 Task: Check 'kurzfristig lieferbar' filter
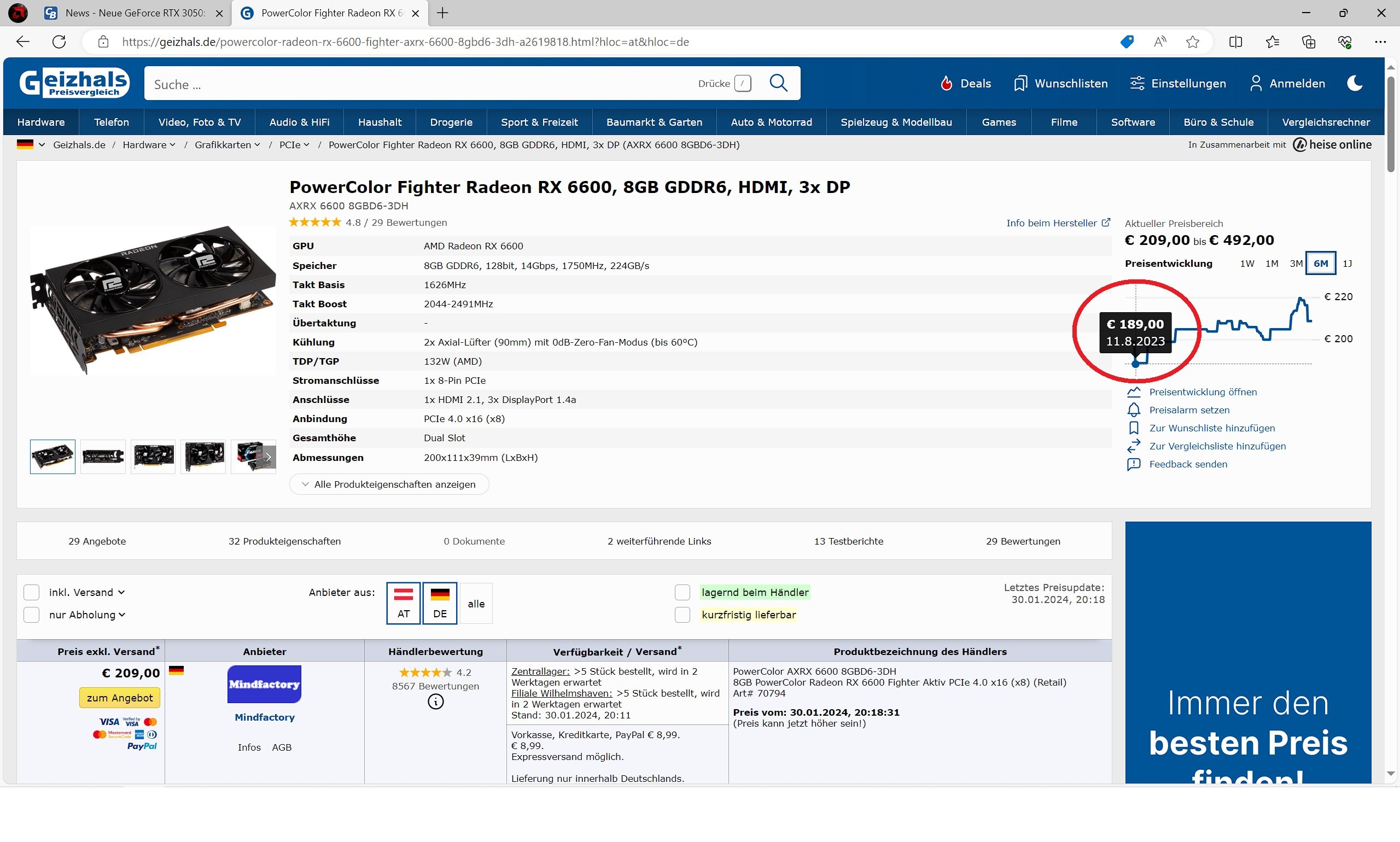[682, 615]
